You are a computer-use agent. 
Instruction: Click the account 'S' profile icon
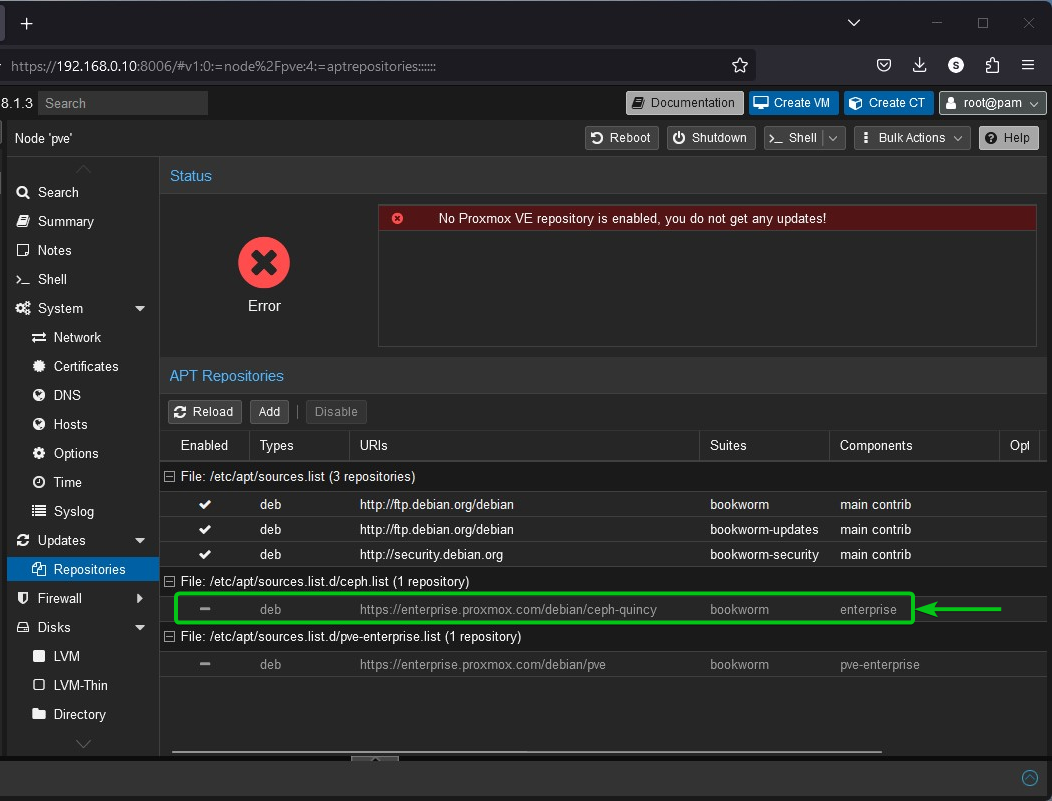tap(955, 65)
